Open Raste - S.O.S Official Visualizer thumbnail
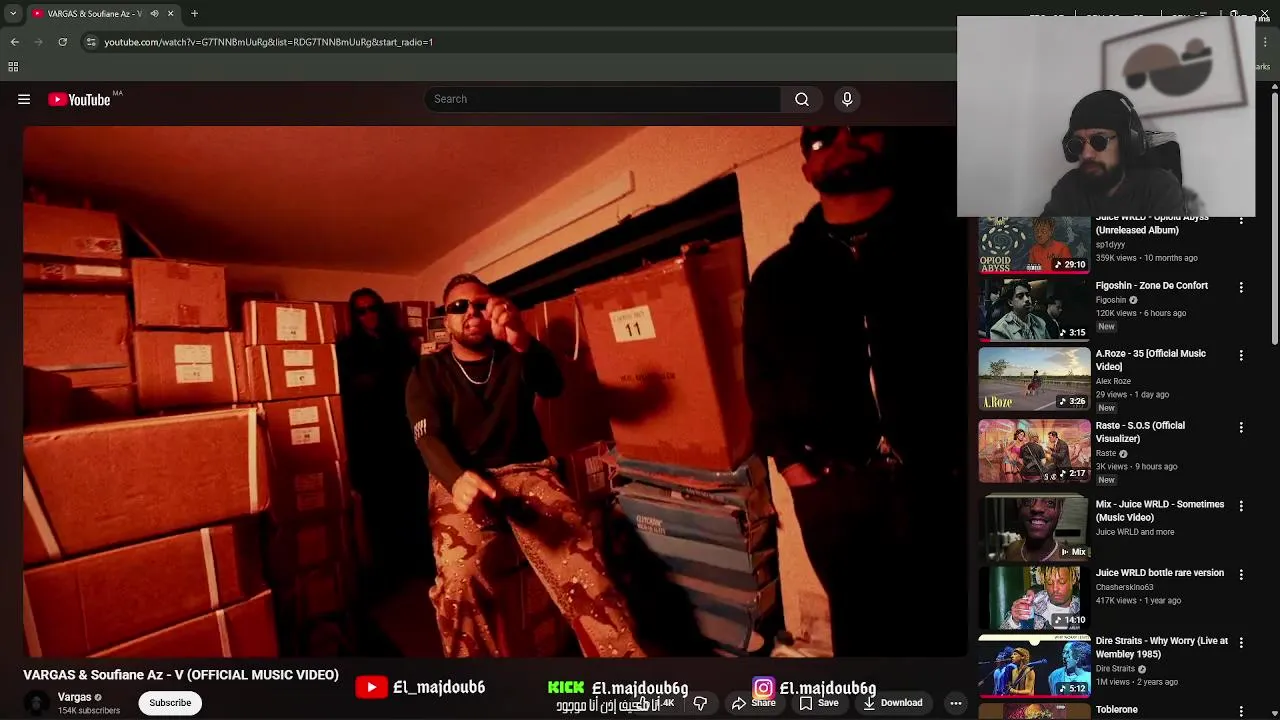1280x720 pixels. (x=1034, y=451)
